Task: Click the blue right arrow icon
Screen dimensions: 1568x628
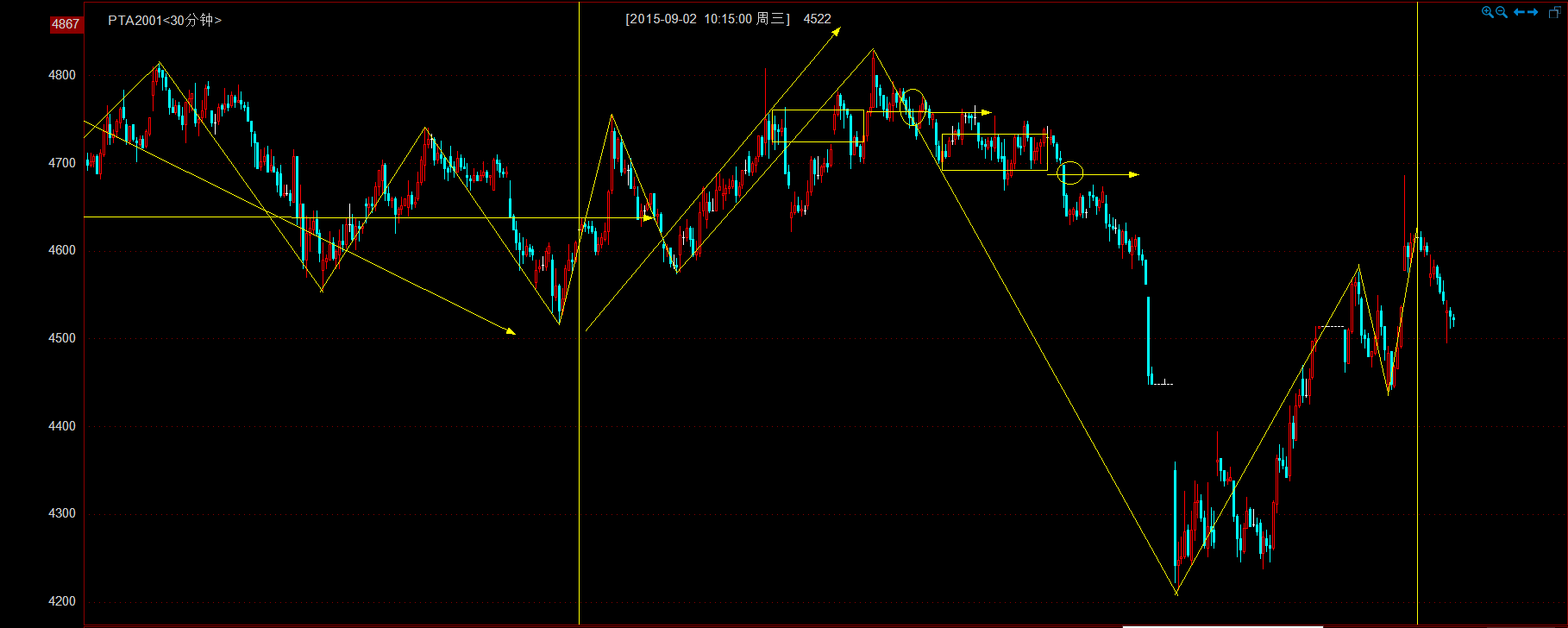Action: click(1533, 12)
